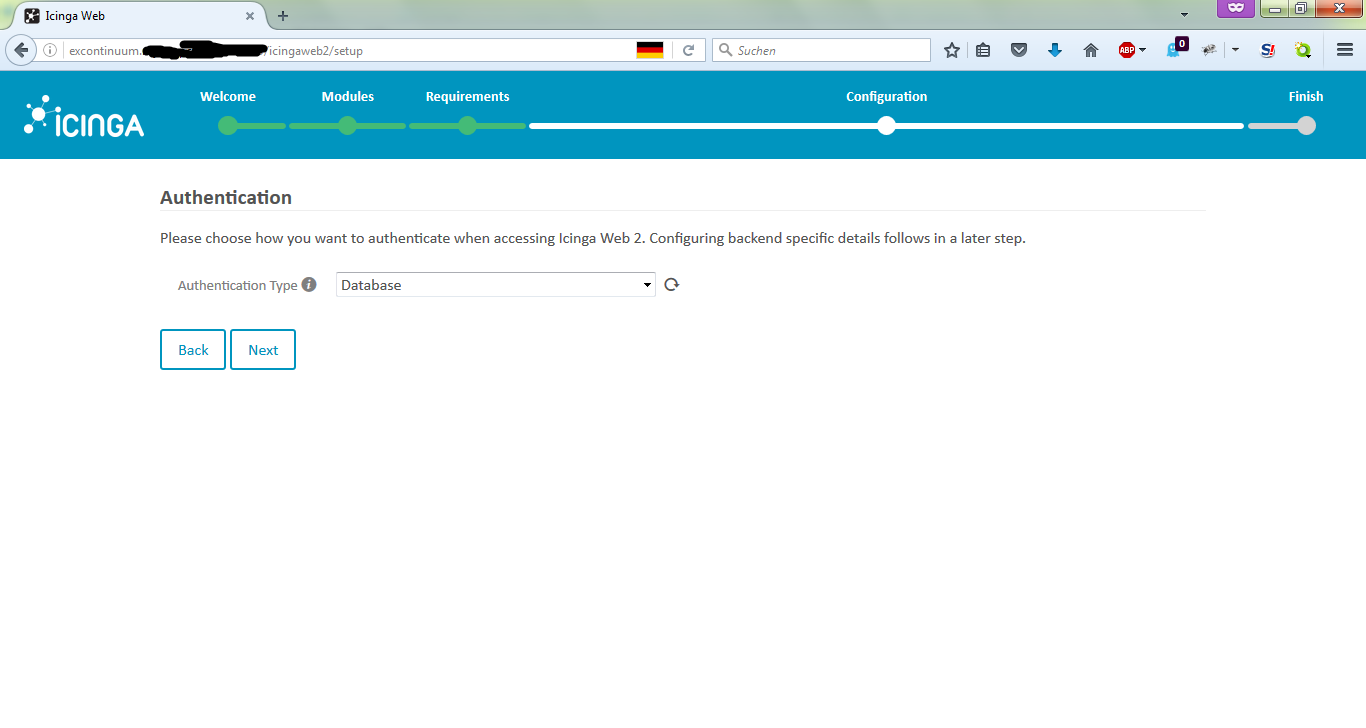Screen dimensions: 1366x728
Task: Click the German flag icon in address bar
Action: 650,50
